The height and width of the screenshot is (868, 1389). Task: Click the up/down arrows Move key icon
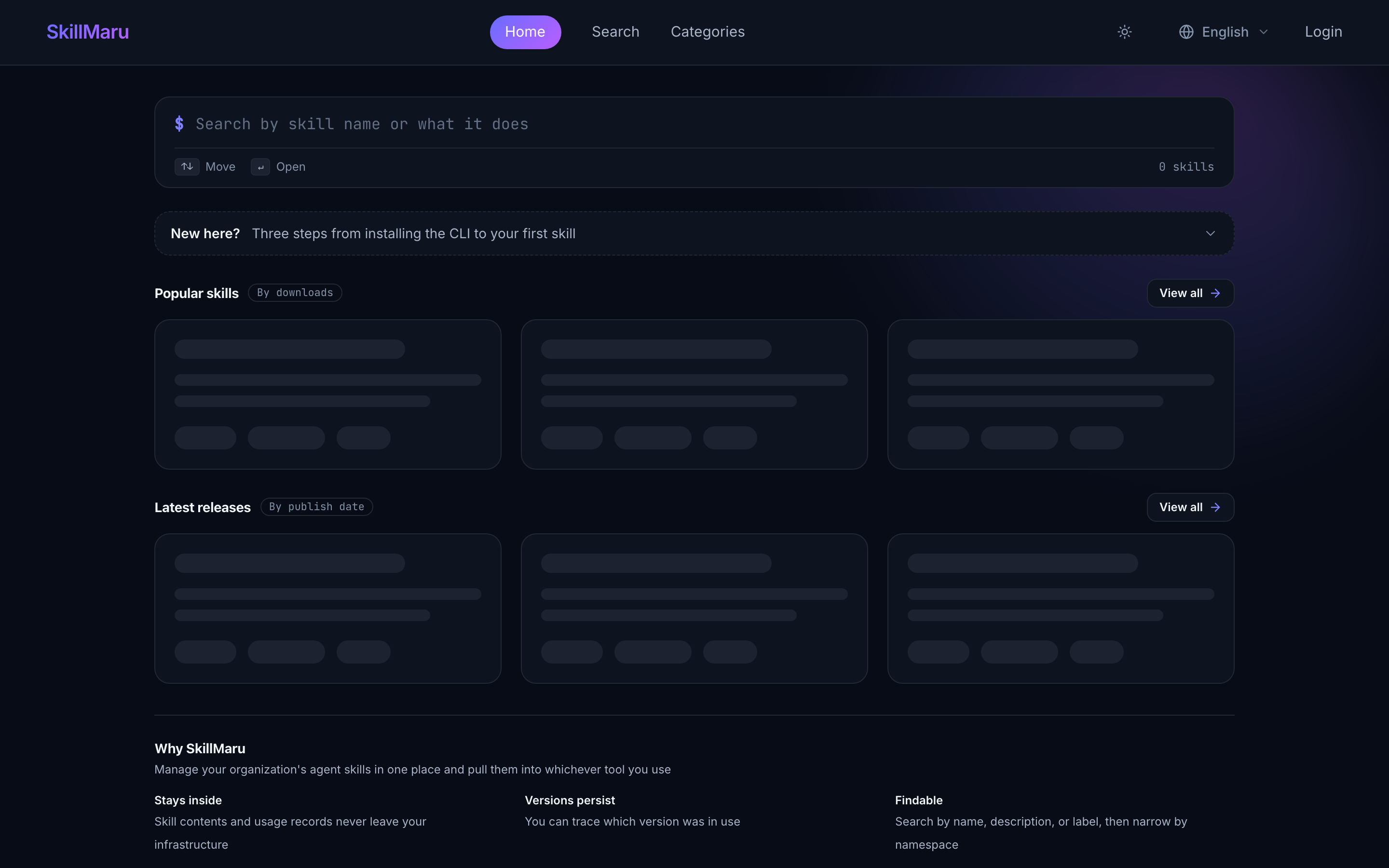tap(187, 166)
